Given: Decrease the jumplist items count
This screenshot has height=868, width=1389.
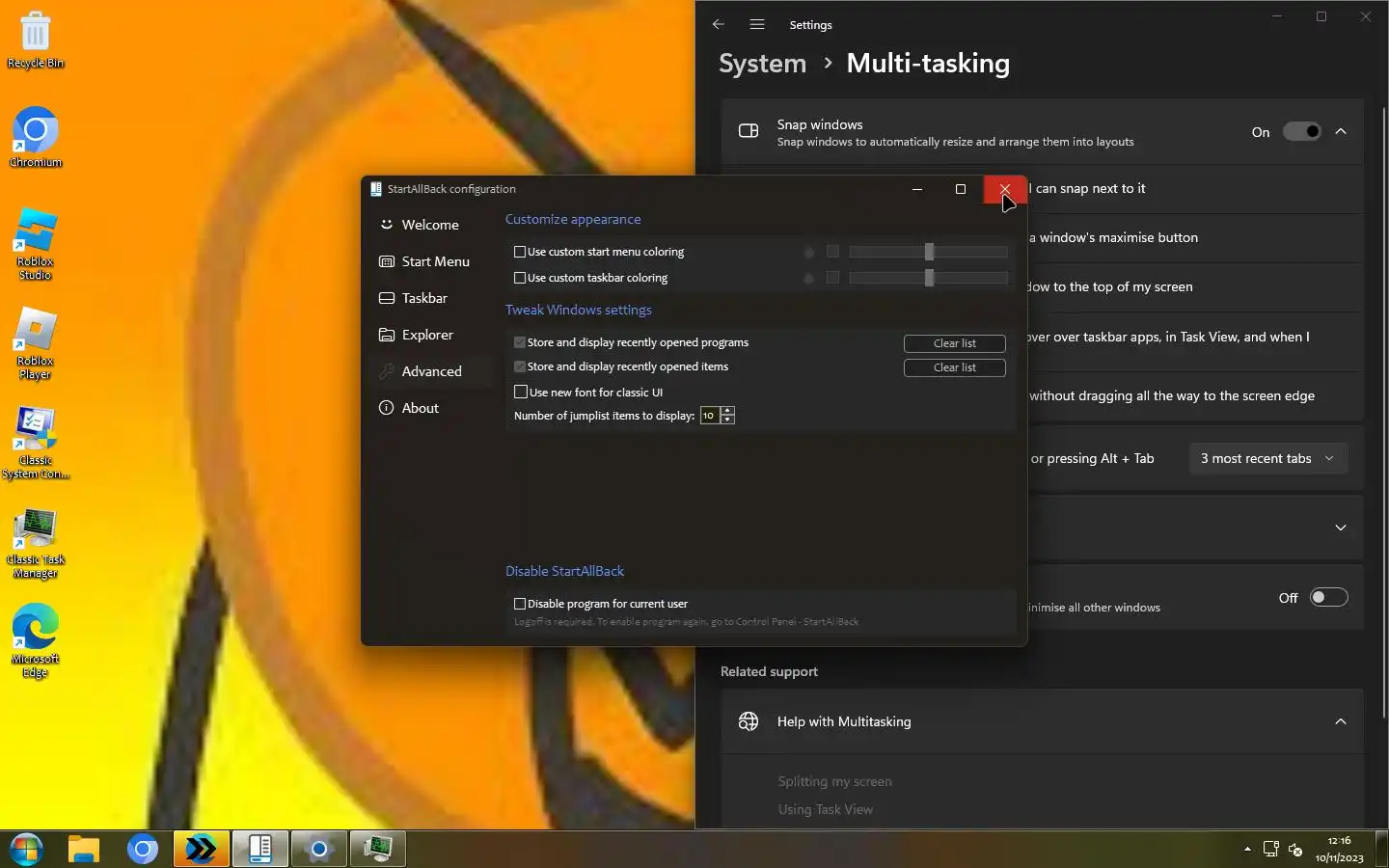Looking at the screenshot, I should 728,420.
